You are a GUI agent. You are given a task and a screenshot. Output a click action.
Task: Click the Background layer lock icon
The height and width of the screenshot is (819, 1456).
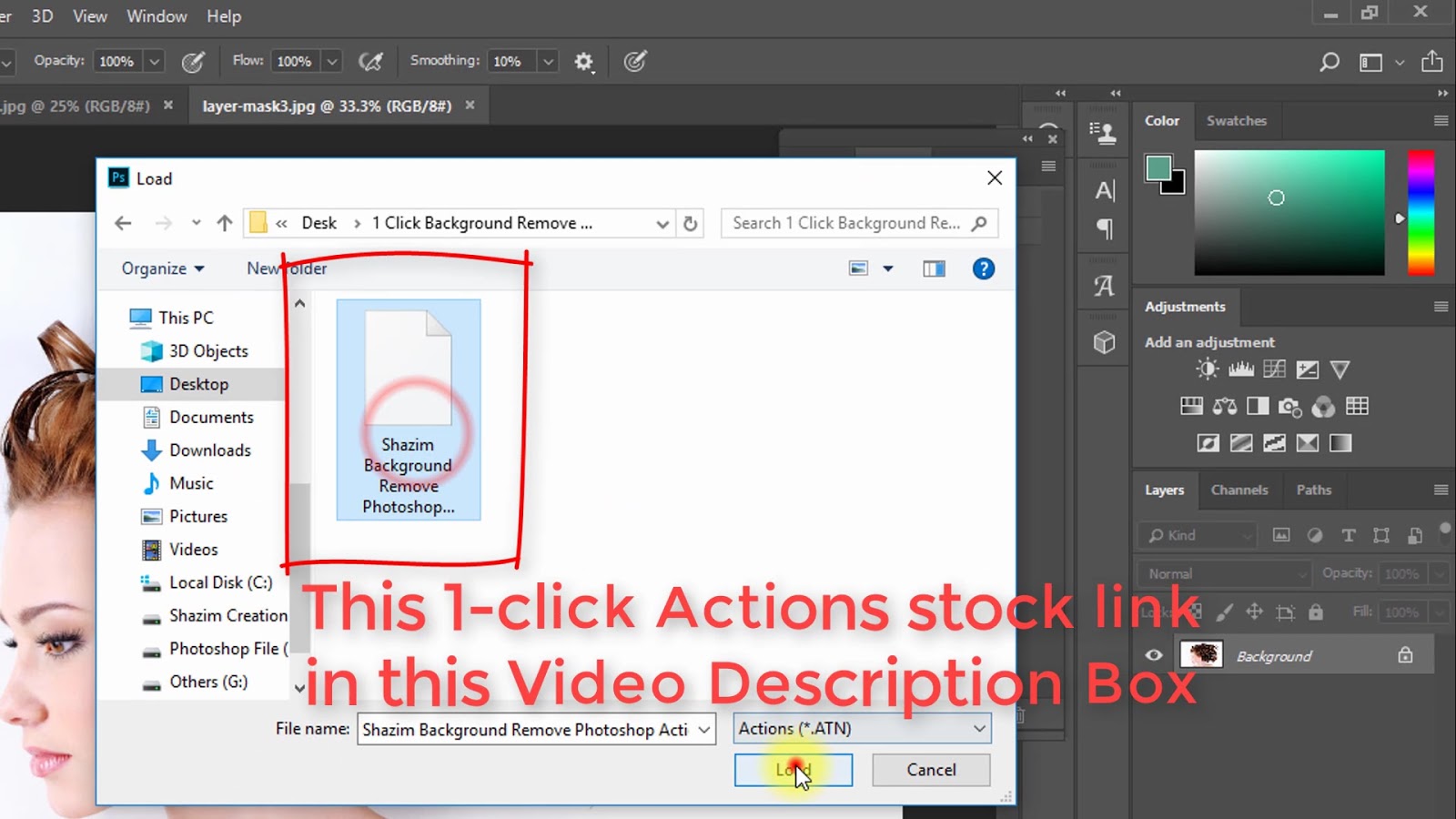pyautogui.click(x=1406, y=655)
